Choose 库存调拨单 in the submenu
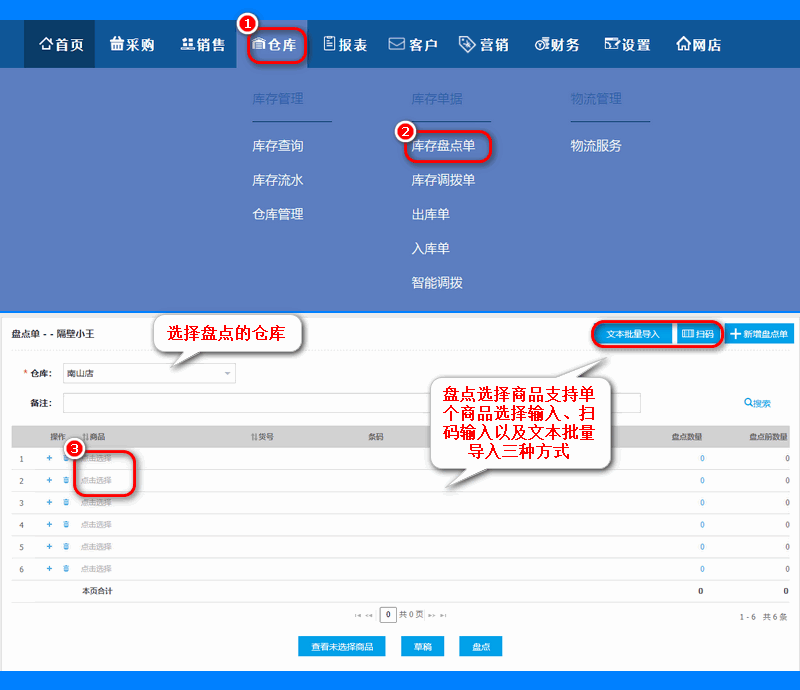 (x=443, y=180)
